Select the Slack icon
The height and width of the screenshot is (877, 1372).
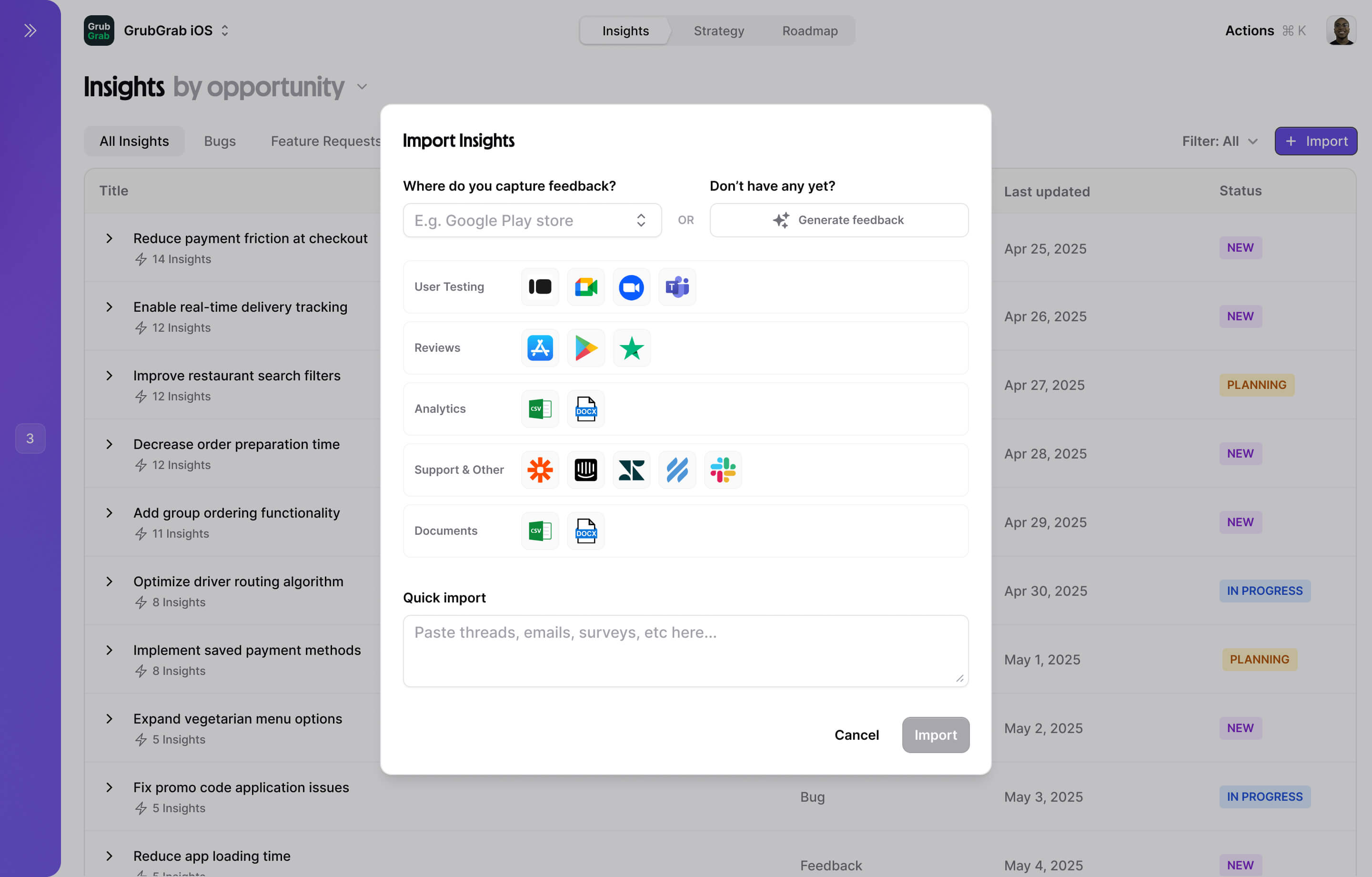[723, 470]
